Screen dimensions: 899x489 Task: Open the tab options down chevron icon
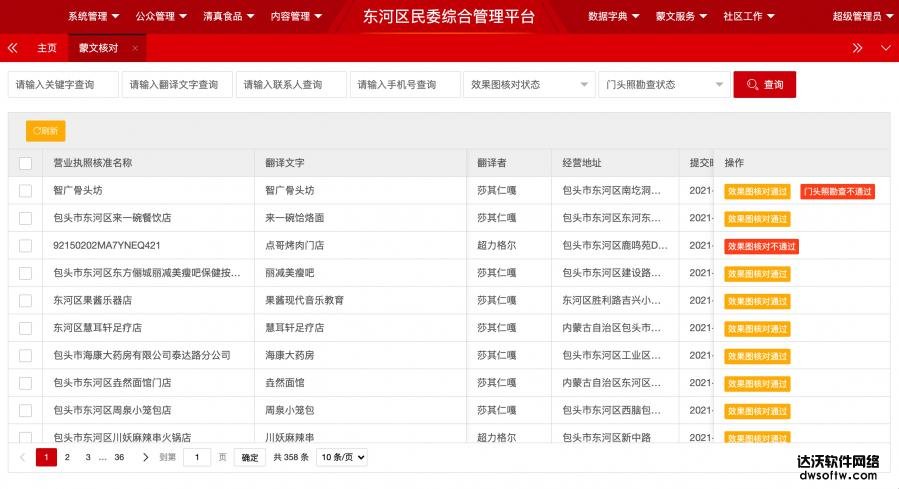(x=885, y=48)
